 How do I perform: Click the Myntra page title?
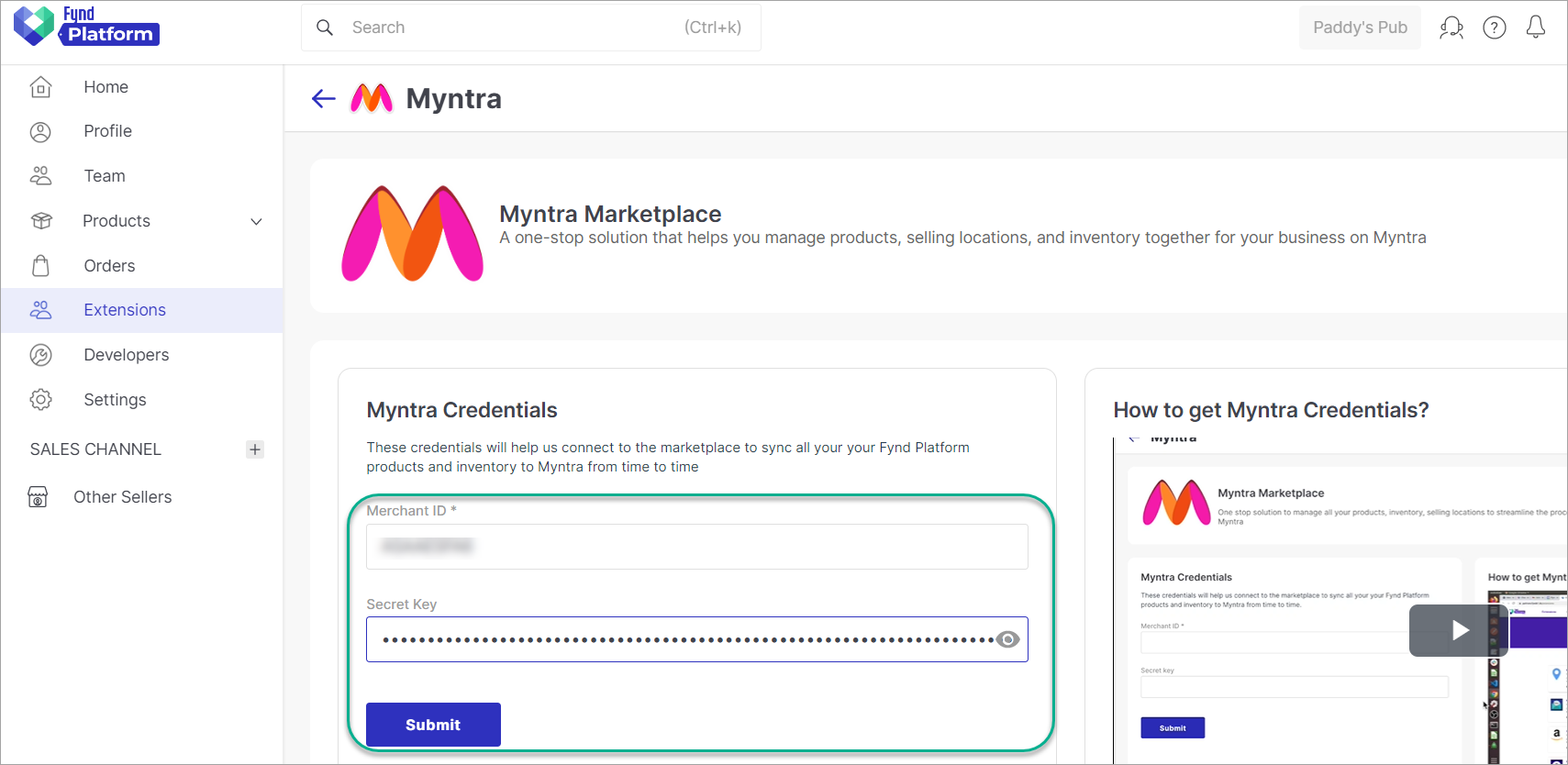[453, 98]
